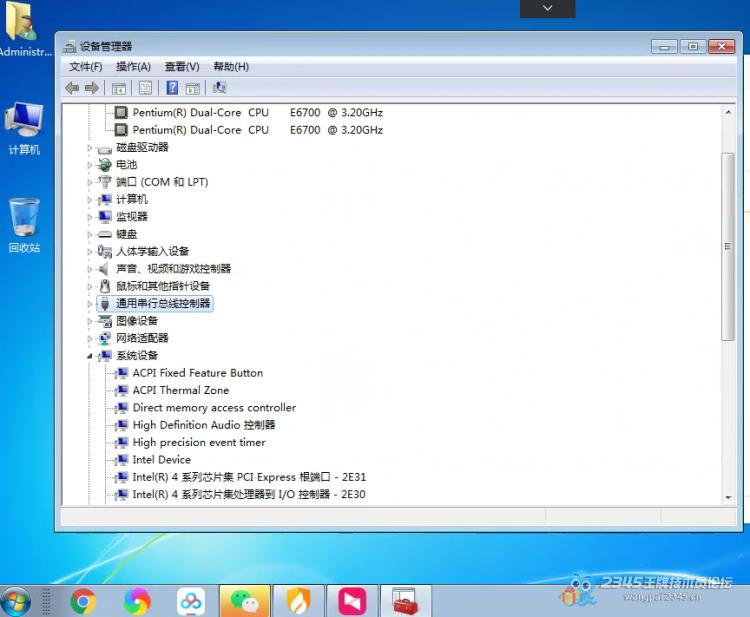Click the 端口 (COM 和 LPT) port icon
This screenshot has height=617, width=750.
coord(105,182)
